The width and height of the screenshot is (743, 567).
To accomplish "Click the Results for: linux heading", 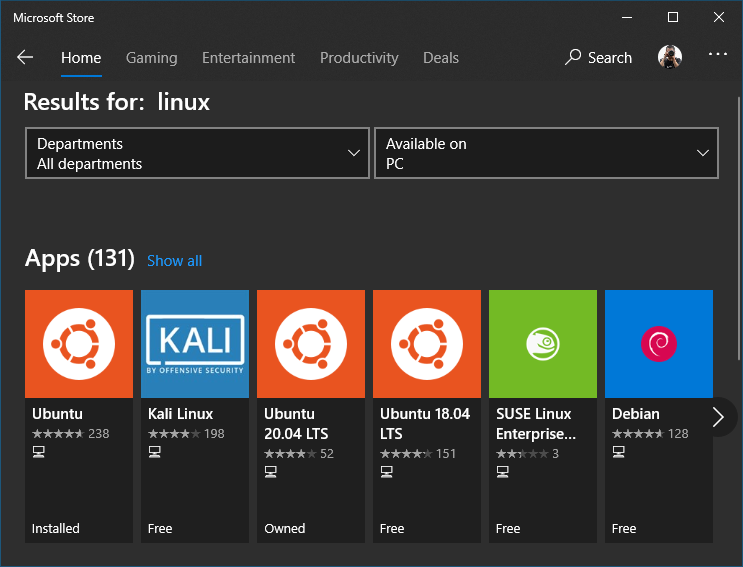I will pyautogui.click(x=117, y=102).
